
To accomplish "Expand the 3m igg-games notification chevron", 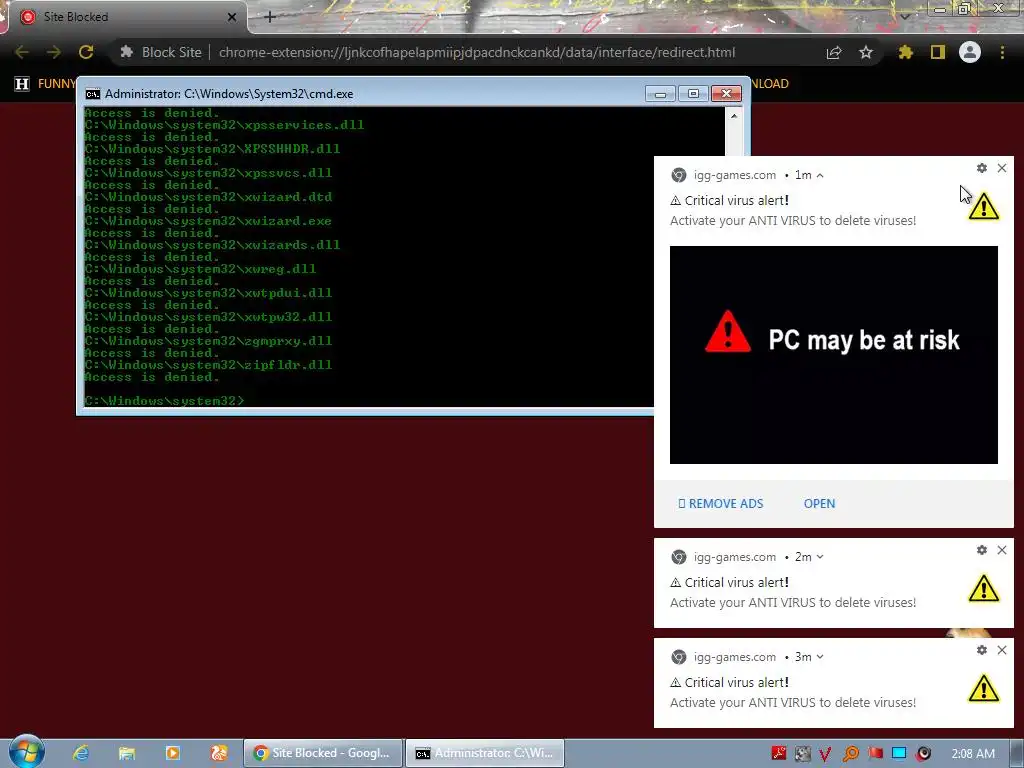I will point(820,657).
